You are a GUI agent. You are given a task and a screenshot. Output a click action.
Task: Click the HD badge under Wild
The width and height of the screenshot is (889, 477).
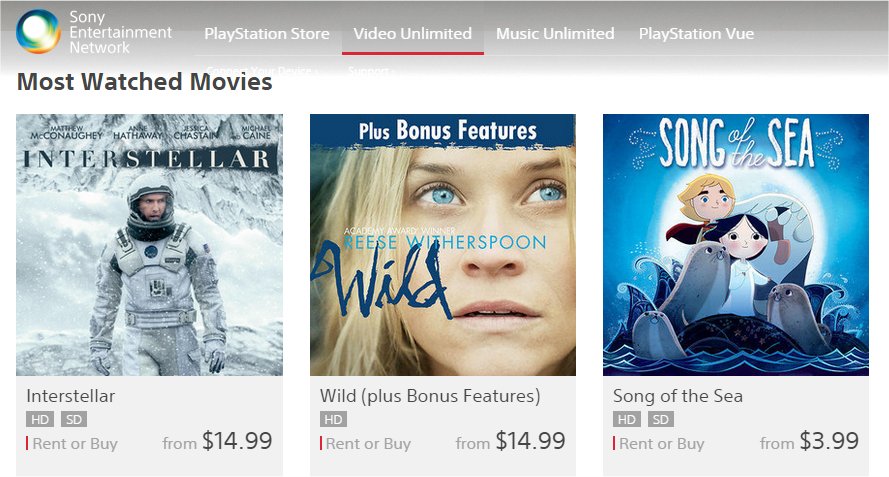coord(333,420)
